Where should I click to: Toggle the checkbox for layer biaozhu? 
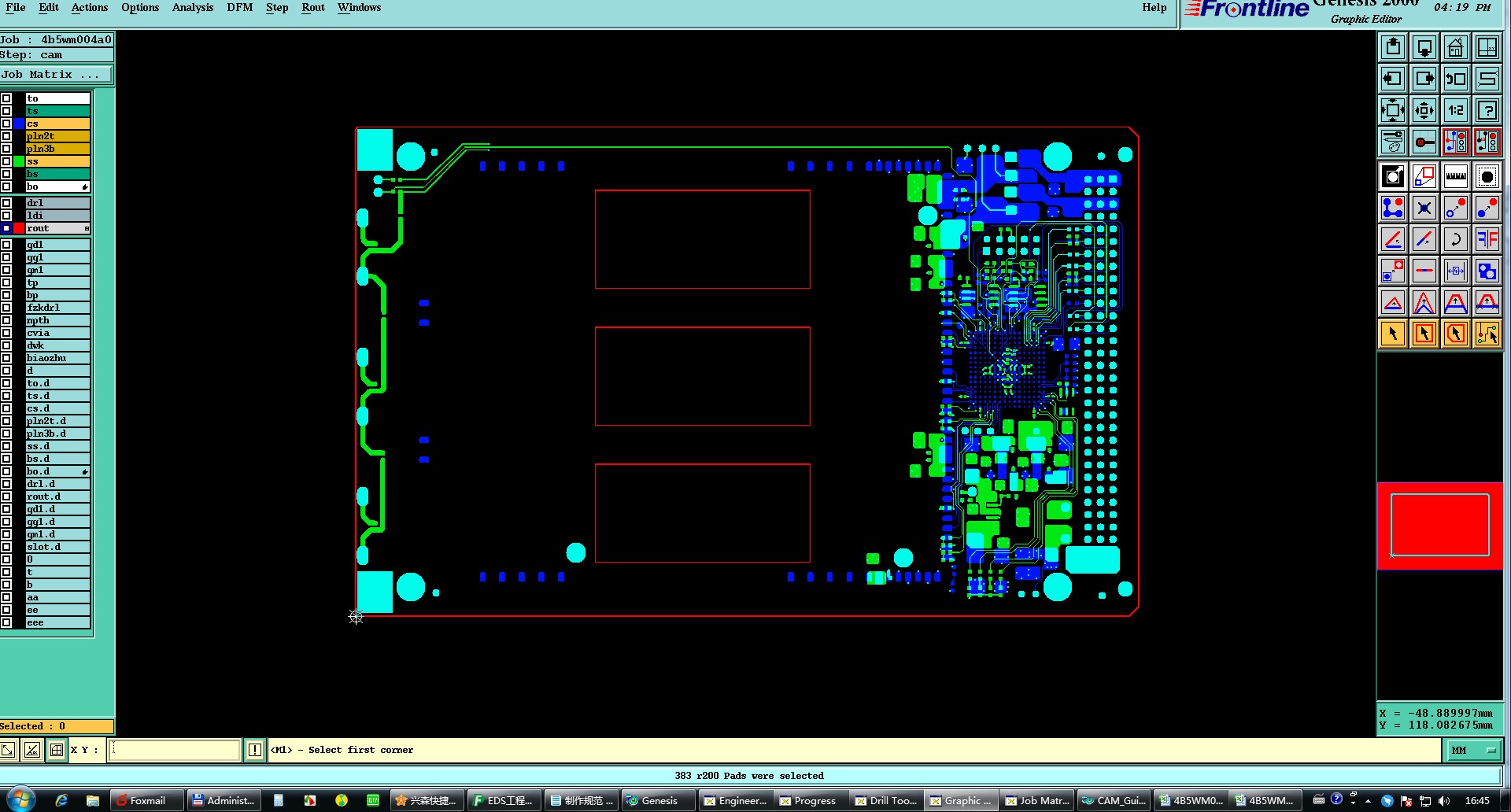click(x=6, y=358)
